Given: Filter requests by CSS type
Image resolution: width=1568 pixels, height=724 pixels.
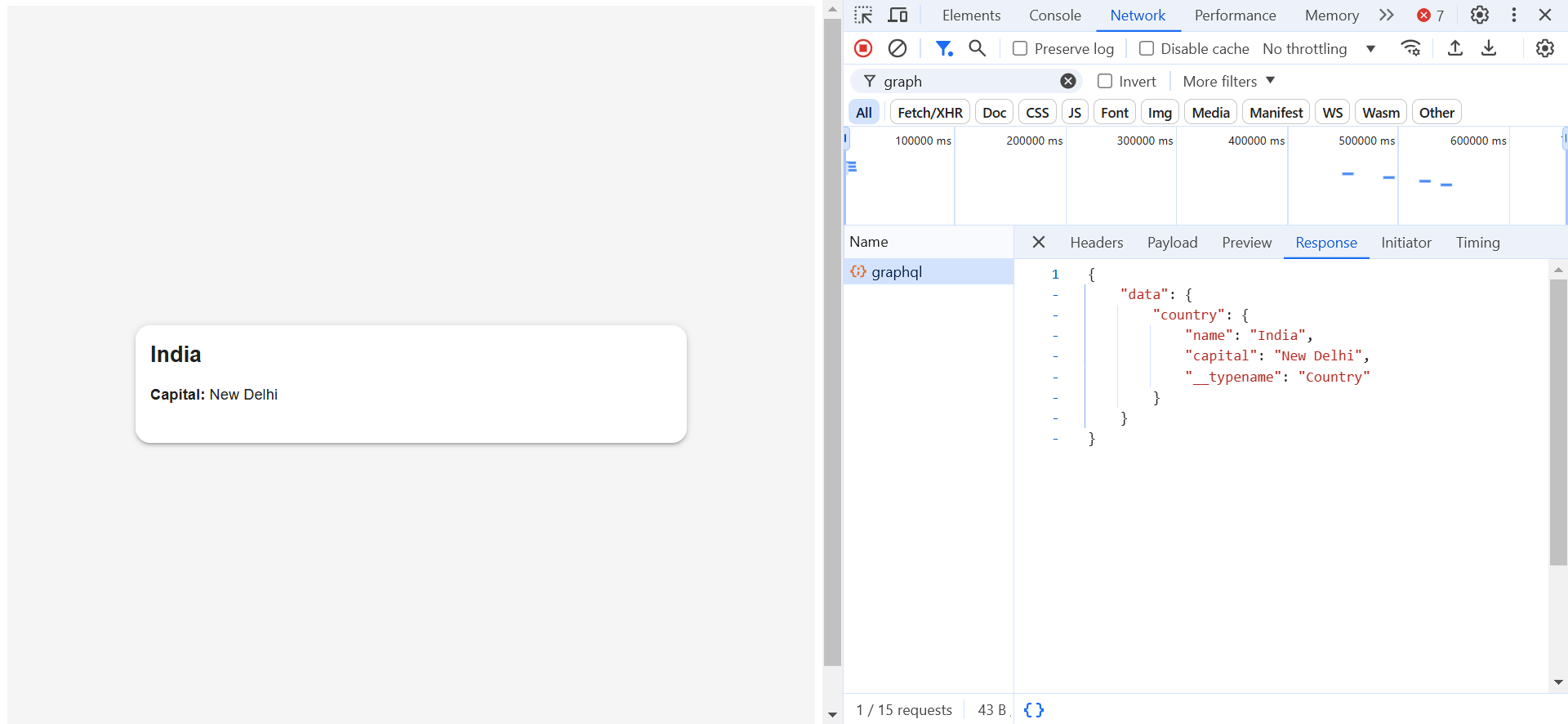Looking at the screenshot, I should [x=1037, y=112].
